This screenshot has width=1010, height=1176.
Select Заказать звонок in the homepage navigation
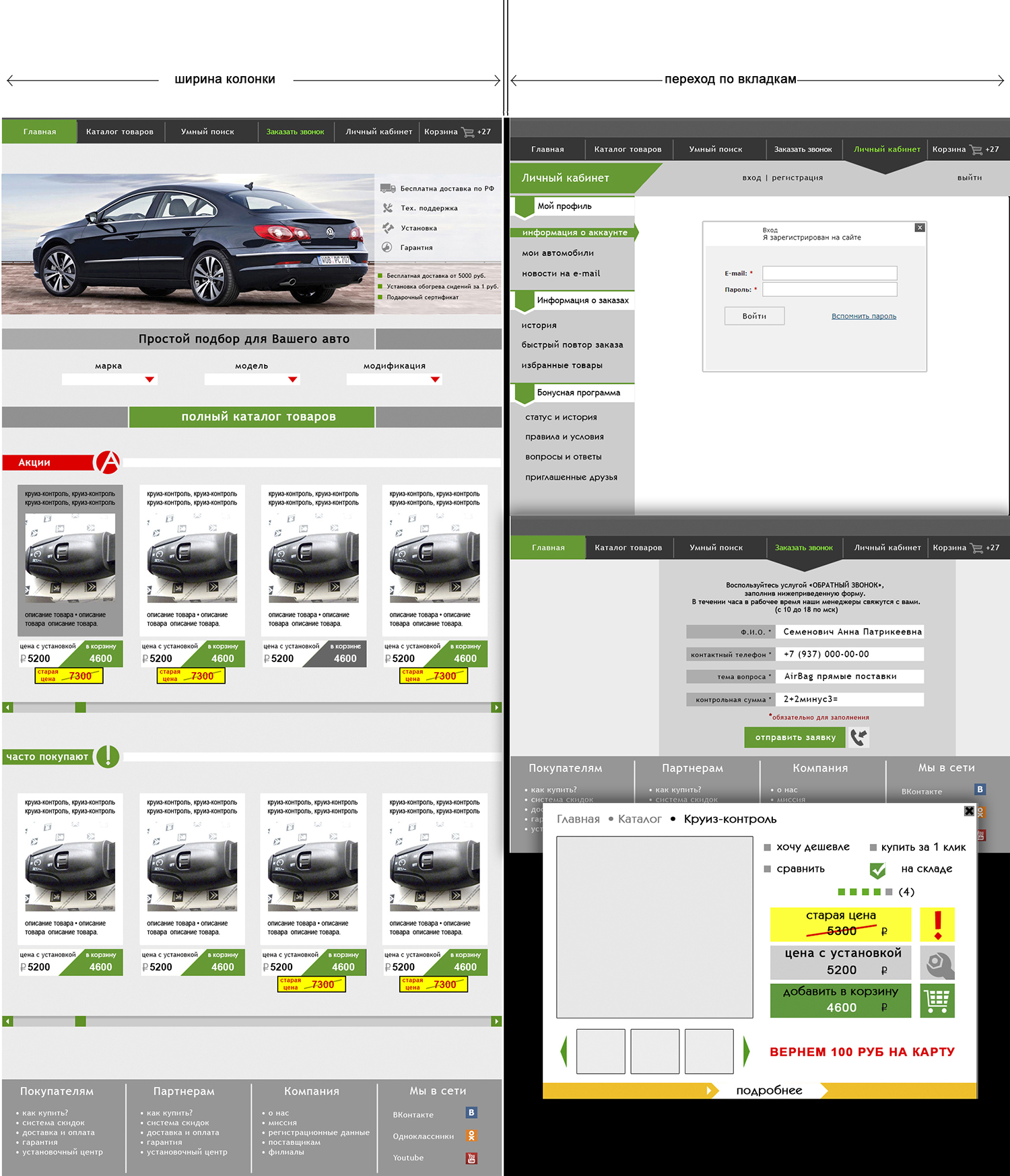point(295,132)
